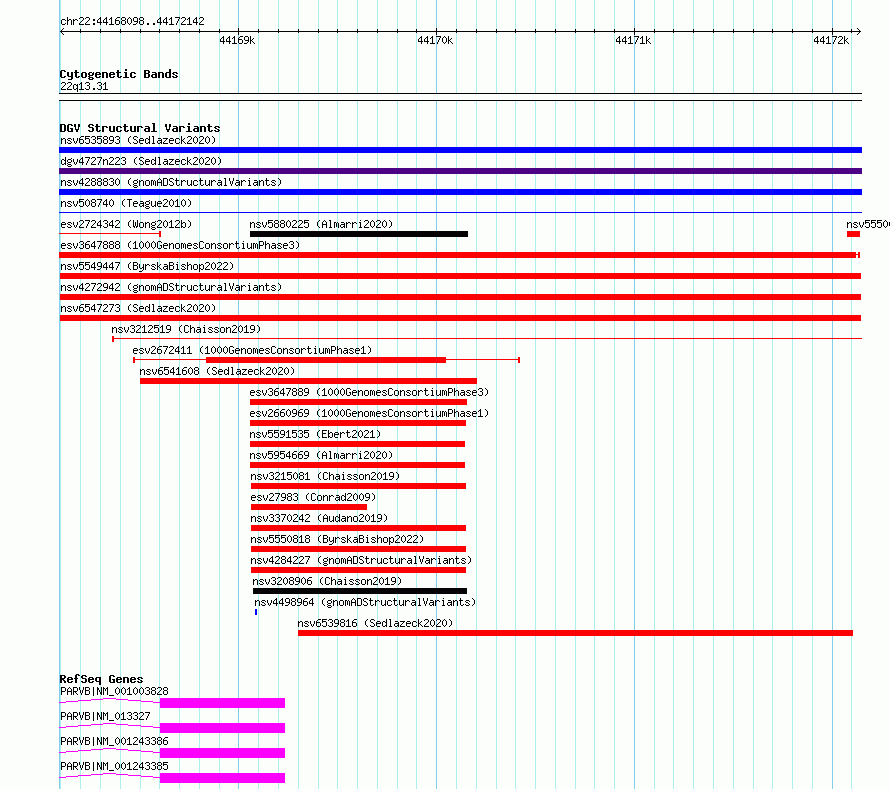Click the chr22:44168098..44172142 coordinates text

132,21
